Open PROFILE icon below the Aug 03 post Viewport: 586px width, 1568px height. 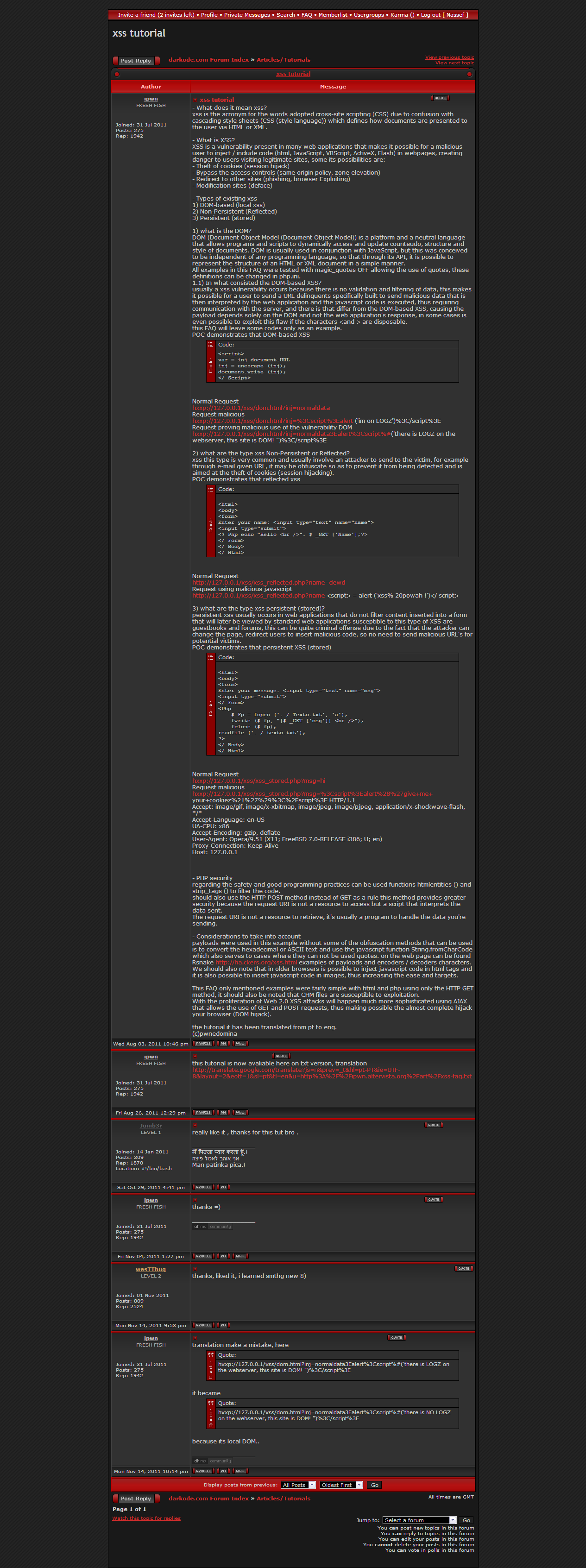coord(203,1044)
